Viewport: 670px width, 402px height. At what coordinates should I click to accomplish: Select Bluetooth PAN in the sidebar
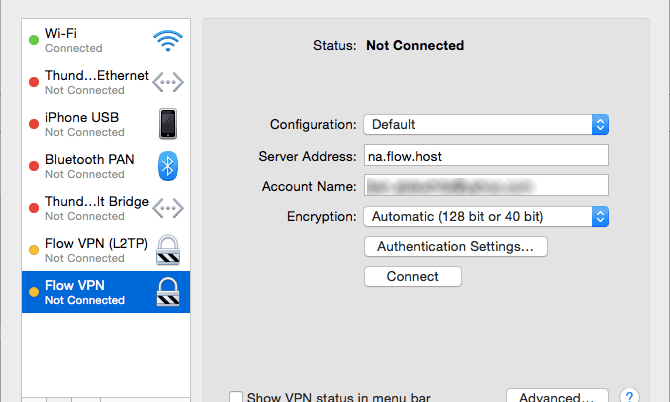tap(90, 166)
